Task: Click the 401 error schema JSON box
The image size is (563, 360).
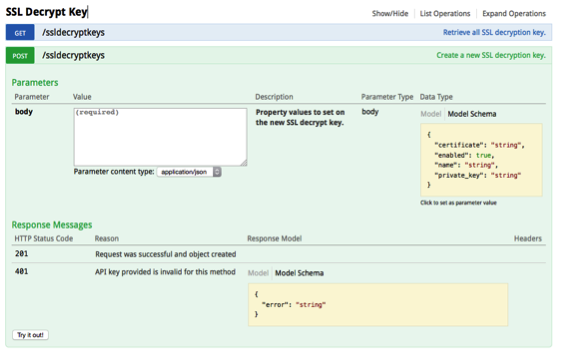Action: tap(378, 304)
